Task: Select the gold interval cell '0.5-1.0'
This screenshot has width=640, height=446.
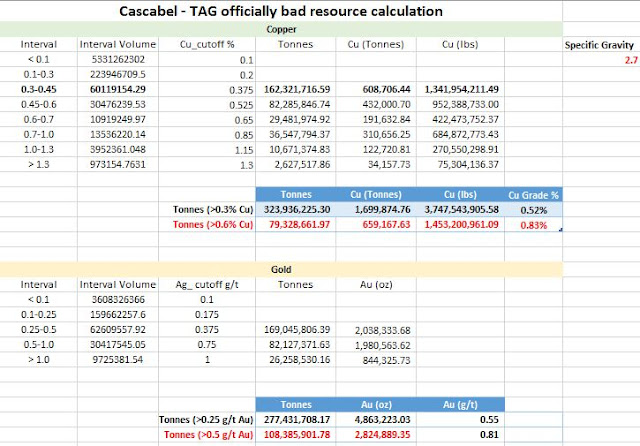Action: tap(38, 344)
